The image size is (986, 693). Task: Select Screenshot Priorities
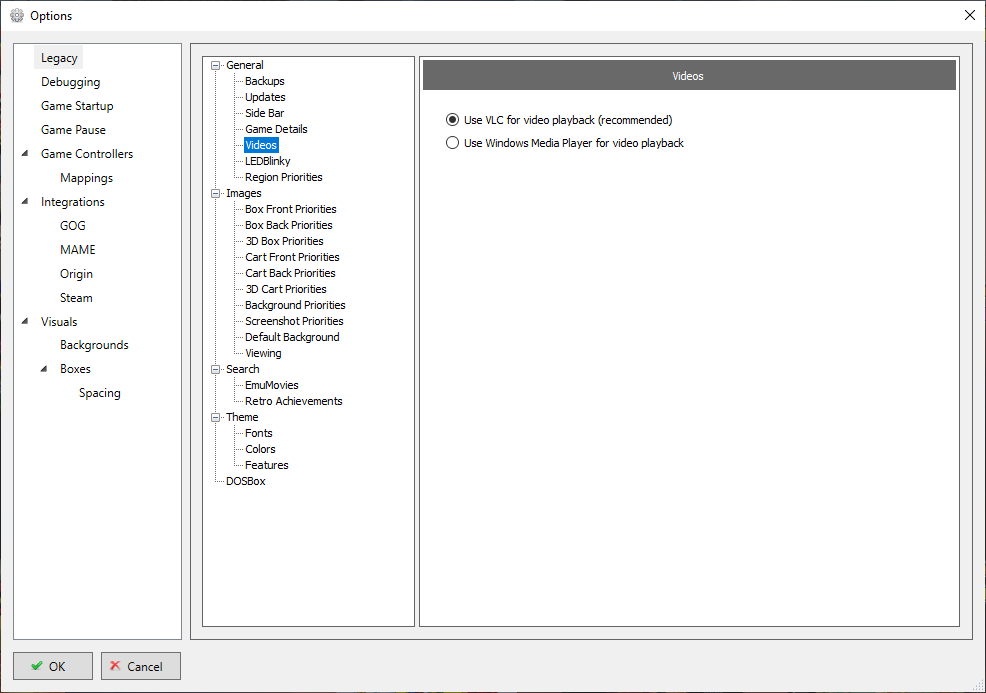pos(294,321)
